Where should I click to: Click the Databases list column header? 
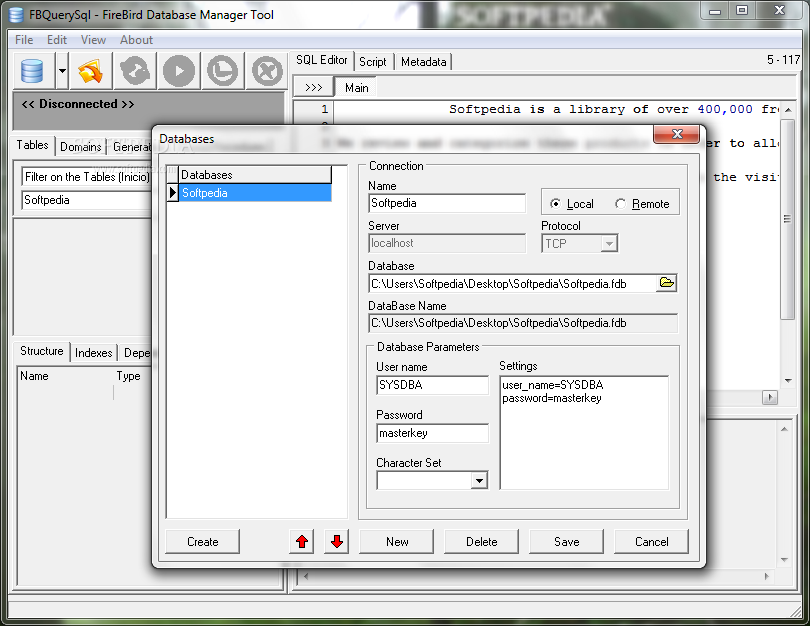coord(255,175)
